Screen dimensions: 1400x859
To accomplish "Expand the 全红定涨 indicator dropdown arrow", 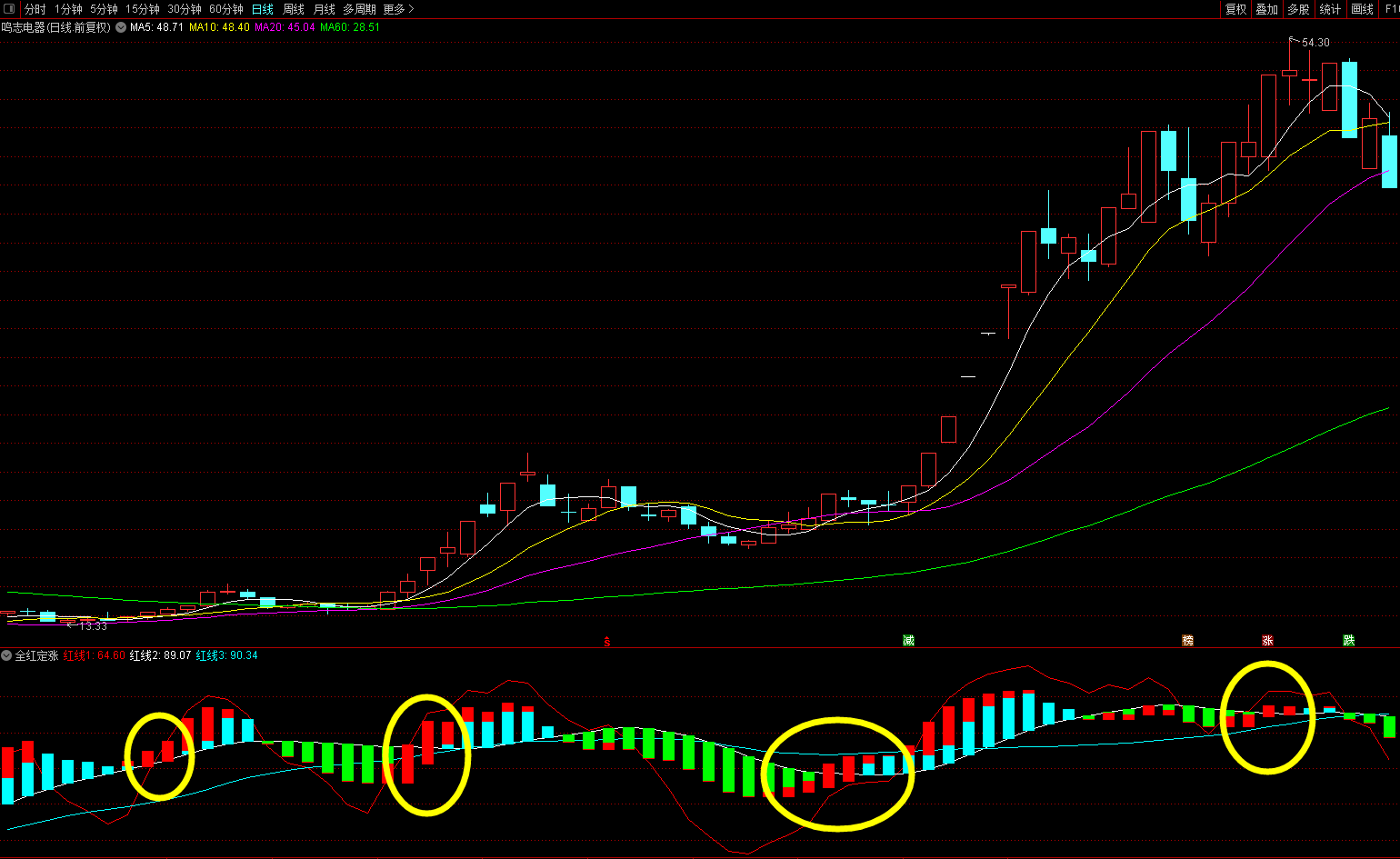I will [6, 655].
